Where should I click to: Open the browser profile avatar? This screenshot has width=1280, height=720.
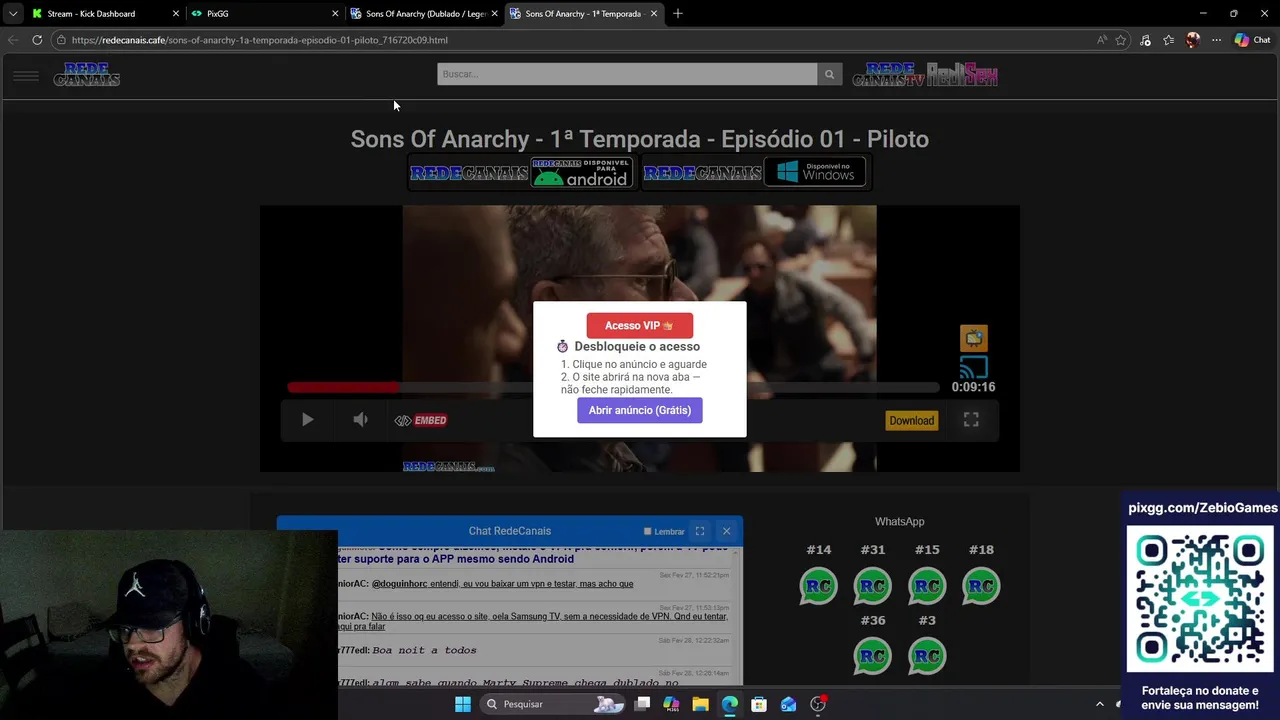1192,40
